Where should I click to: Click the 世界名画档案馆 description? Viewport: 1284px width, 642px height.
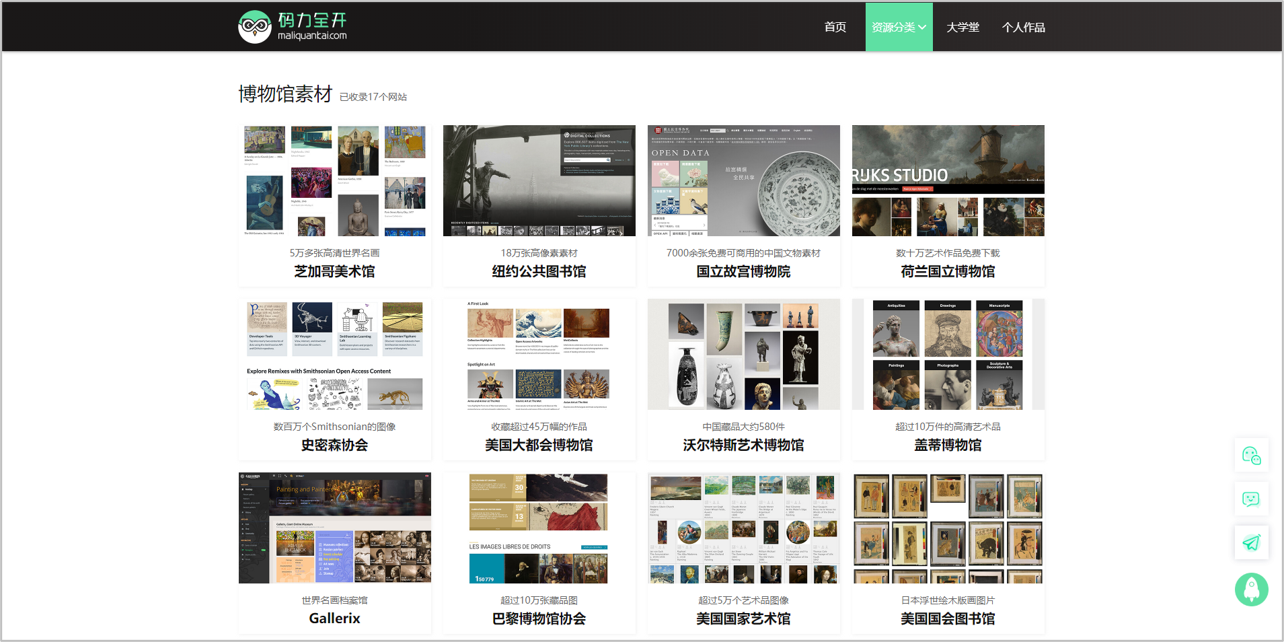coord(335,600)
